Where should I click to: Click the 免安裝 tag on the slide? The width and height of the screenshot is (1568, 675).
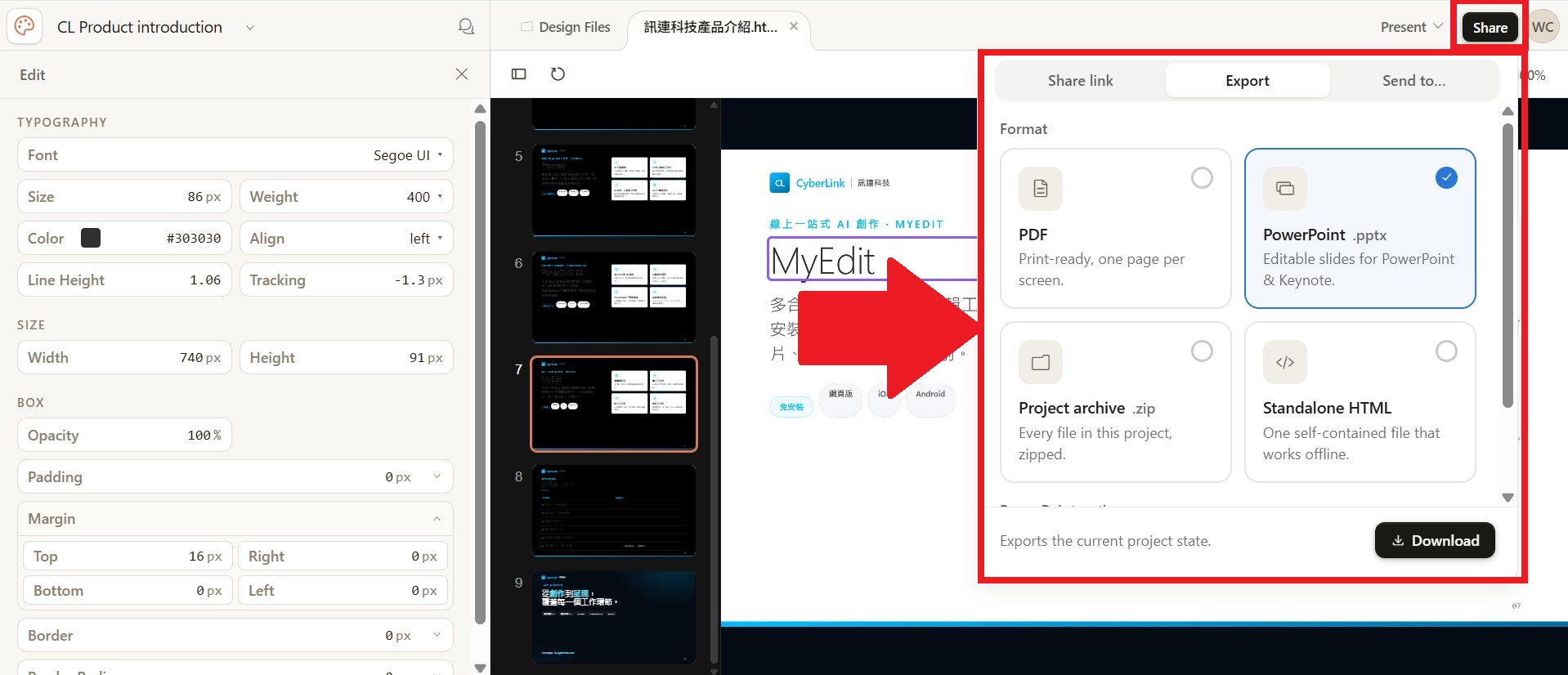pos(791,406)
